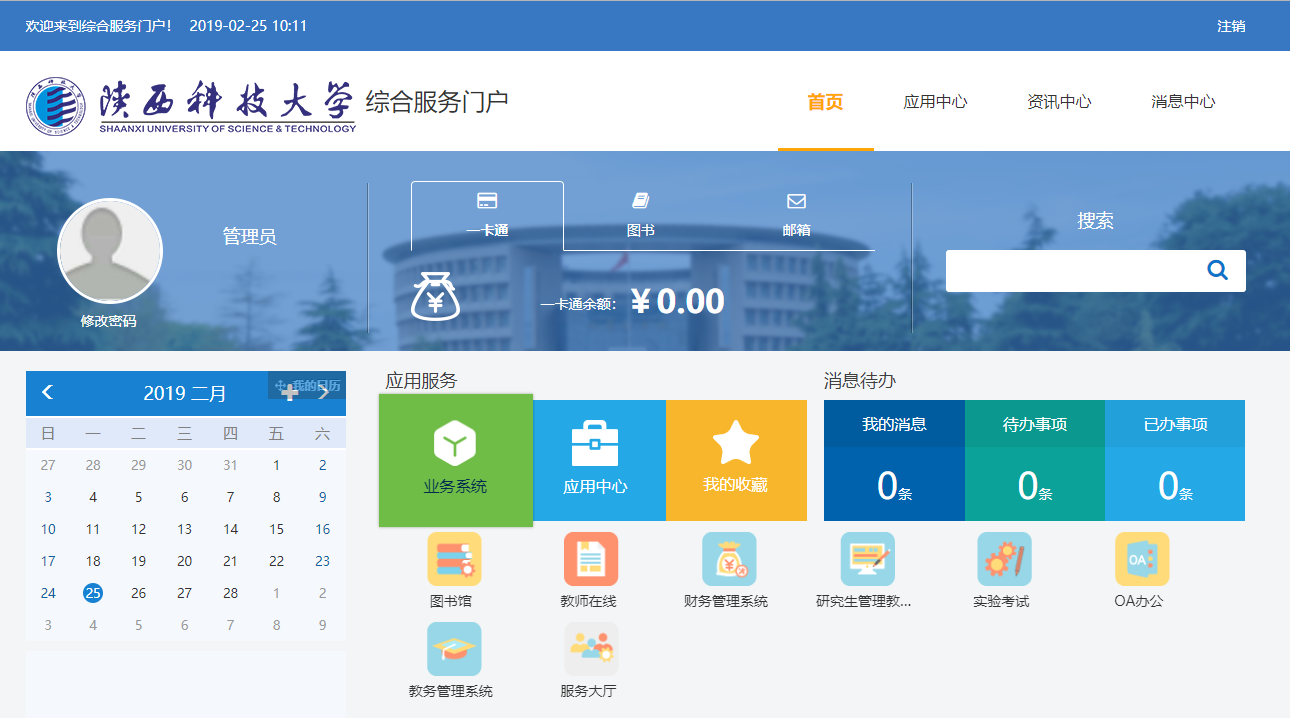Click inside the search input field

[1070, 271]
